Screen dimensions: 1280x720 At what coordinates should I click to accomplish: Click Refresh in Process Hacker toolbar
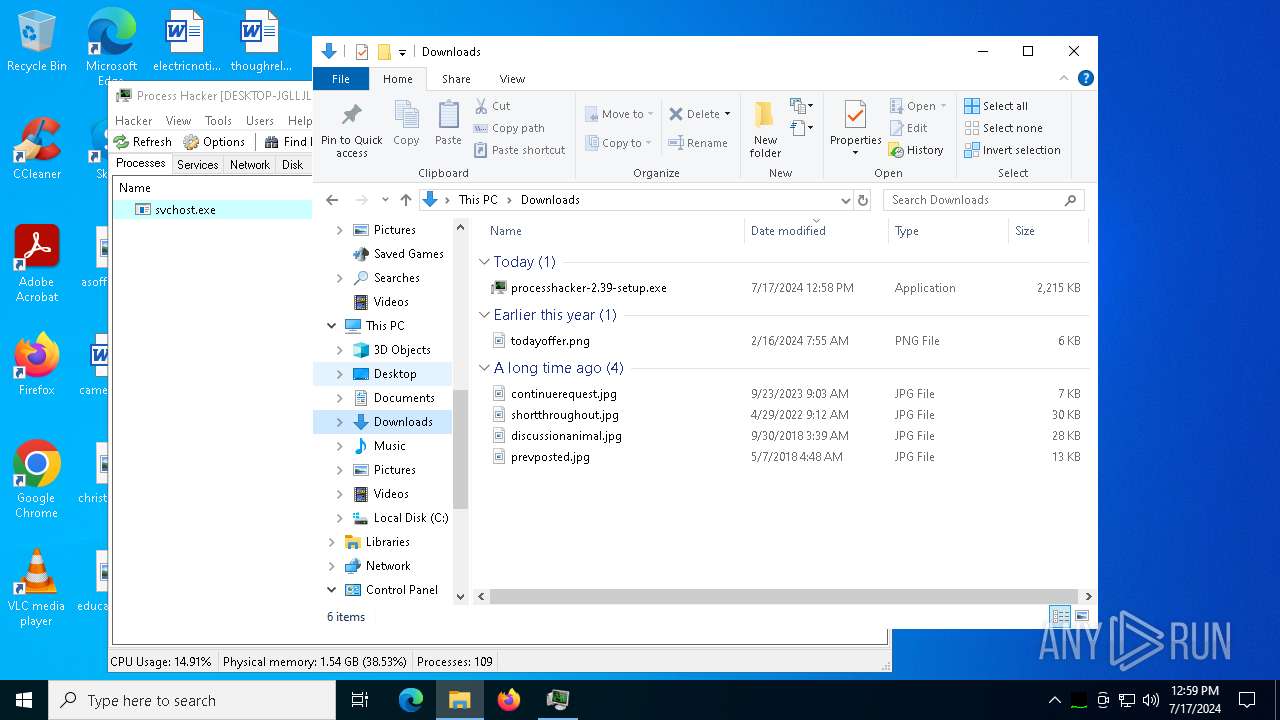coord(142,142)
